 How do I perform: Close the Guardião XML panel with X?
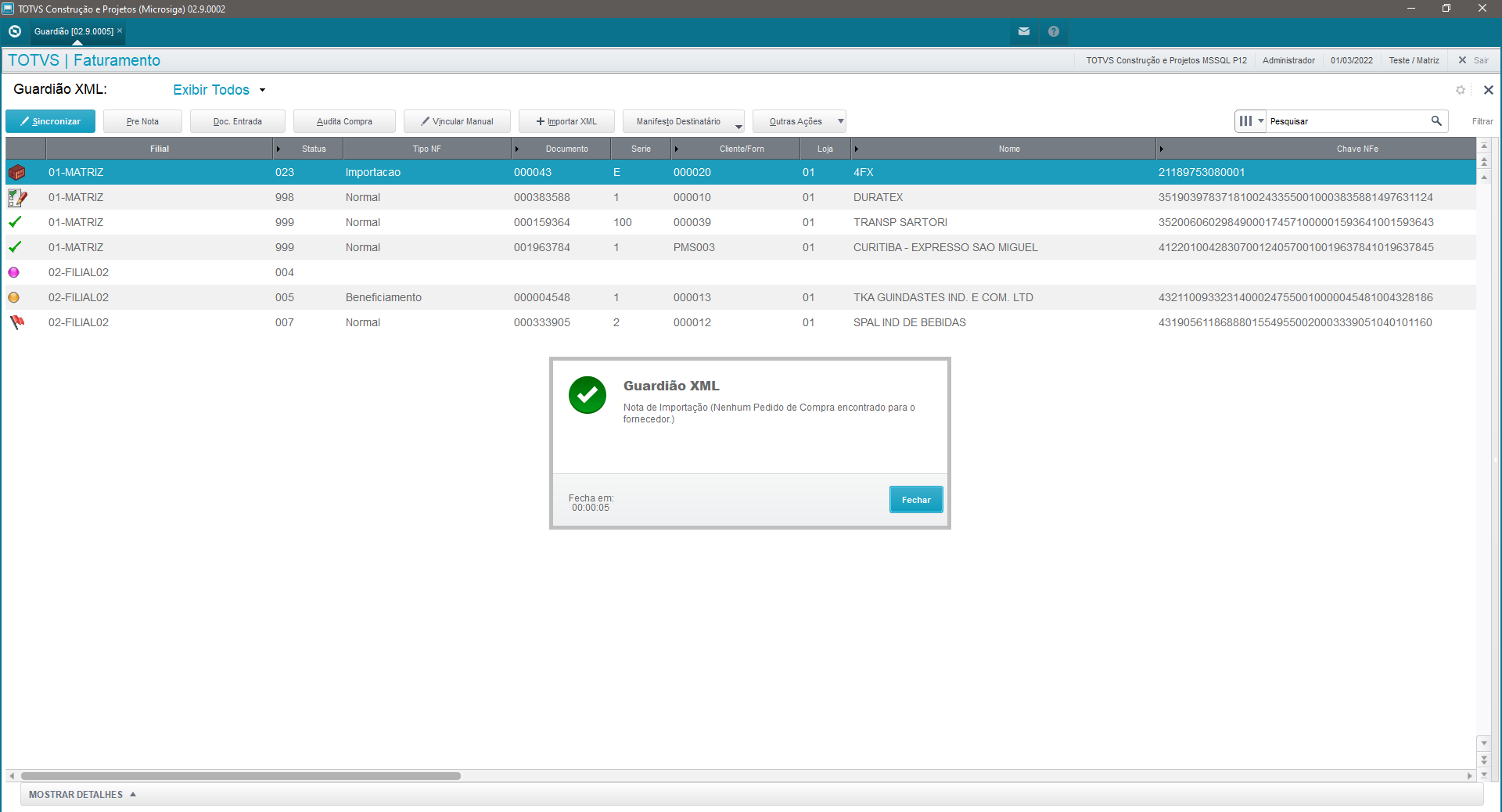click(1488, 90)
